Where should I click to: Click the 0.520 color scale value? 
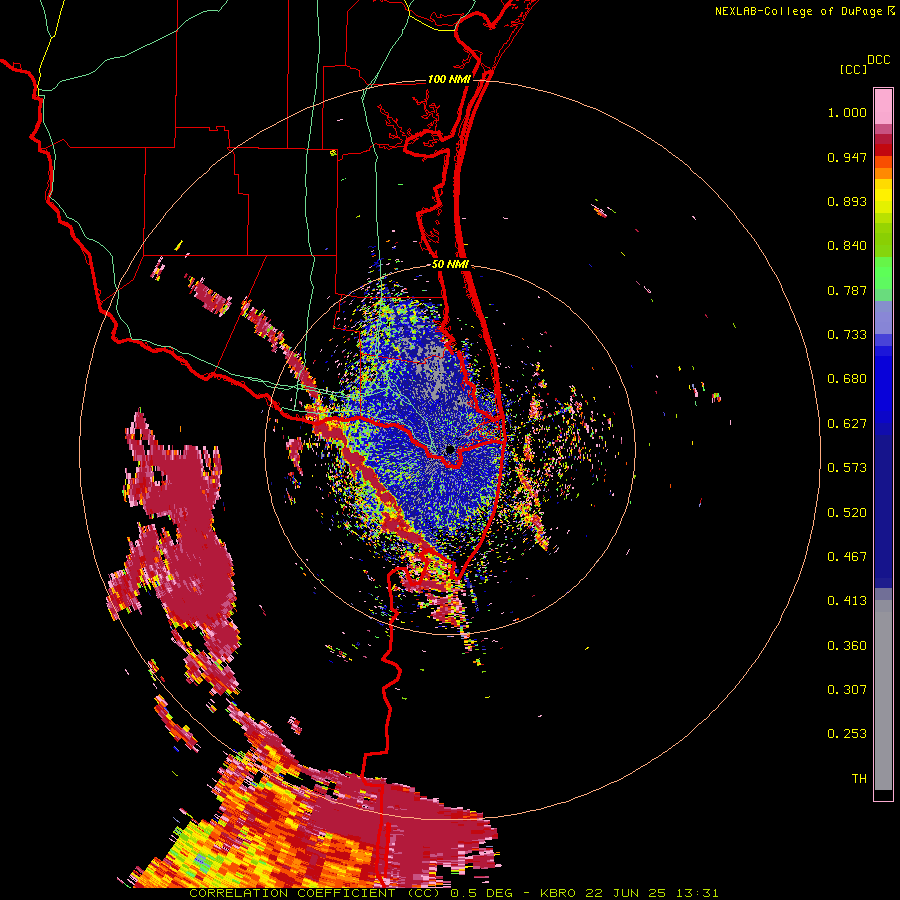click(x=847, y=513)
